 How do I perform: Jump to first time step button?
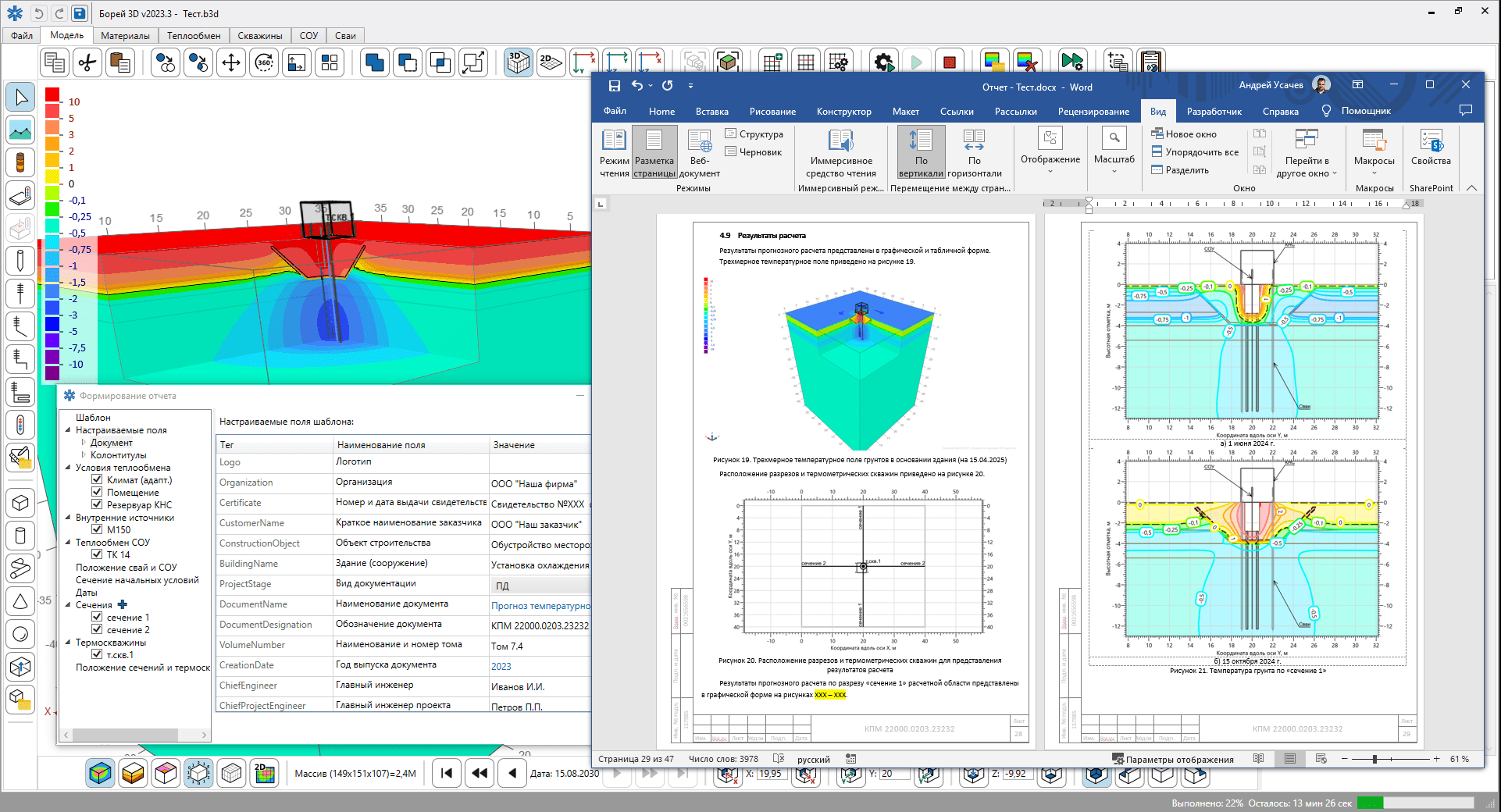click(447, 773)
